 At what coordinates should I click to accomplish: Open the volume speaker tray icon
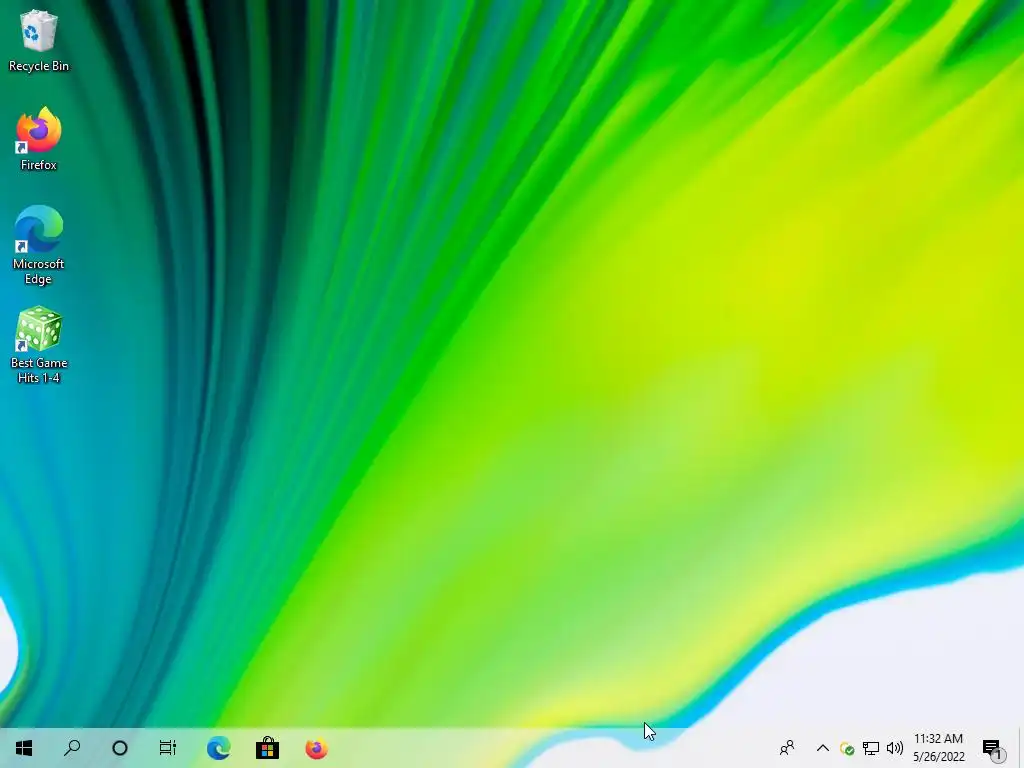coord(895,748)
